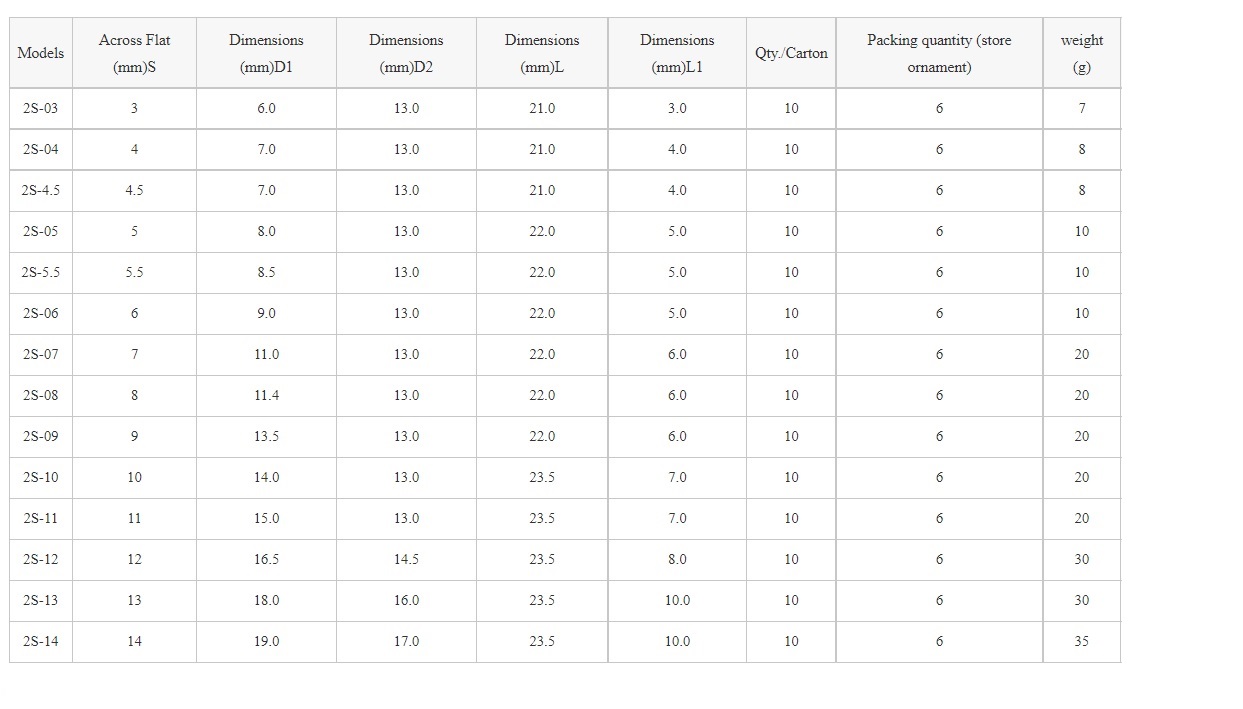Click the 11.4 D1 dimension value
The width and height of the screenshot is (1243, 709).
(x=266, y=395)
